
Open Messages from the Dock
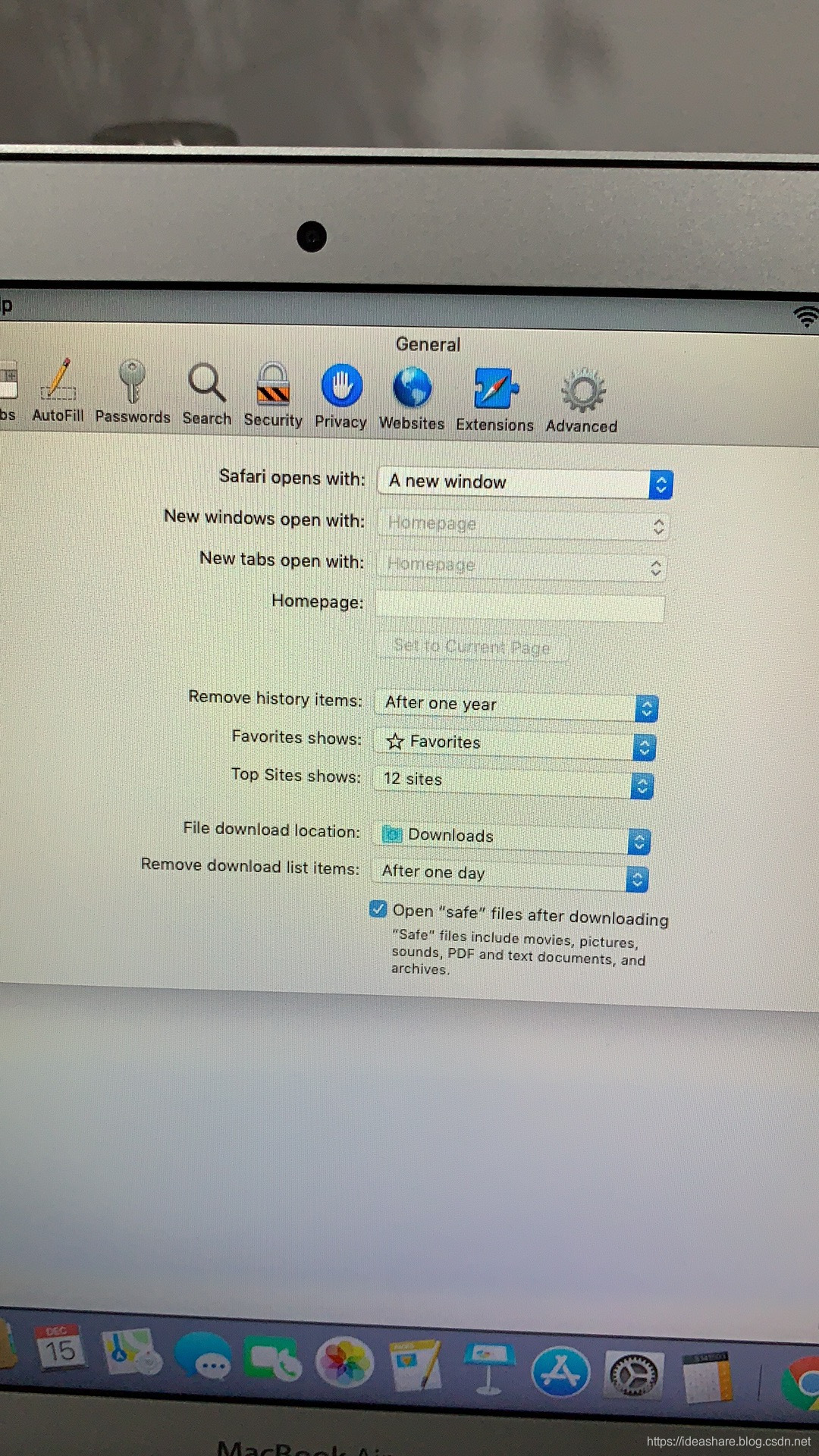tap(202, 1357)
